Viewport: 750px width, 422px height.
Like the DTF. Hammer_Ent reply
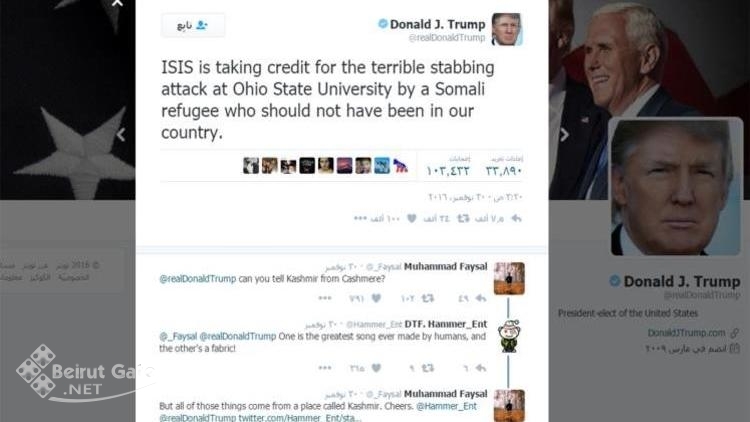tap(376, 368)
